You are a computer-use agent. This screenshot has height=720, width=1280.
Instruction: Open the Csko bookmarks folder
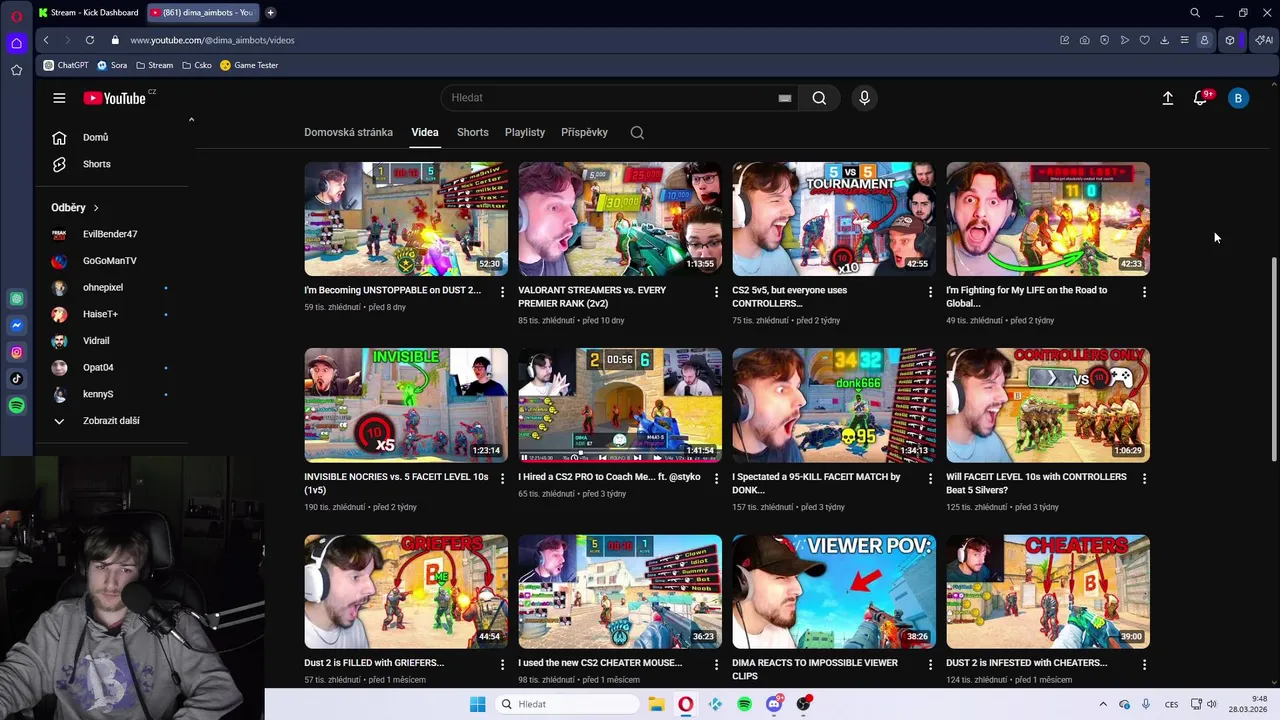tap(197, 65)
